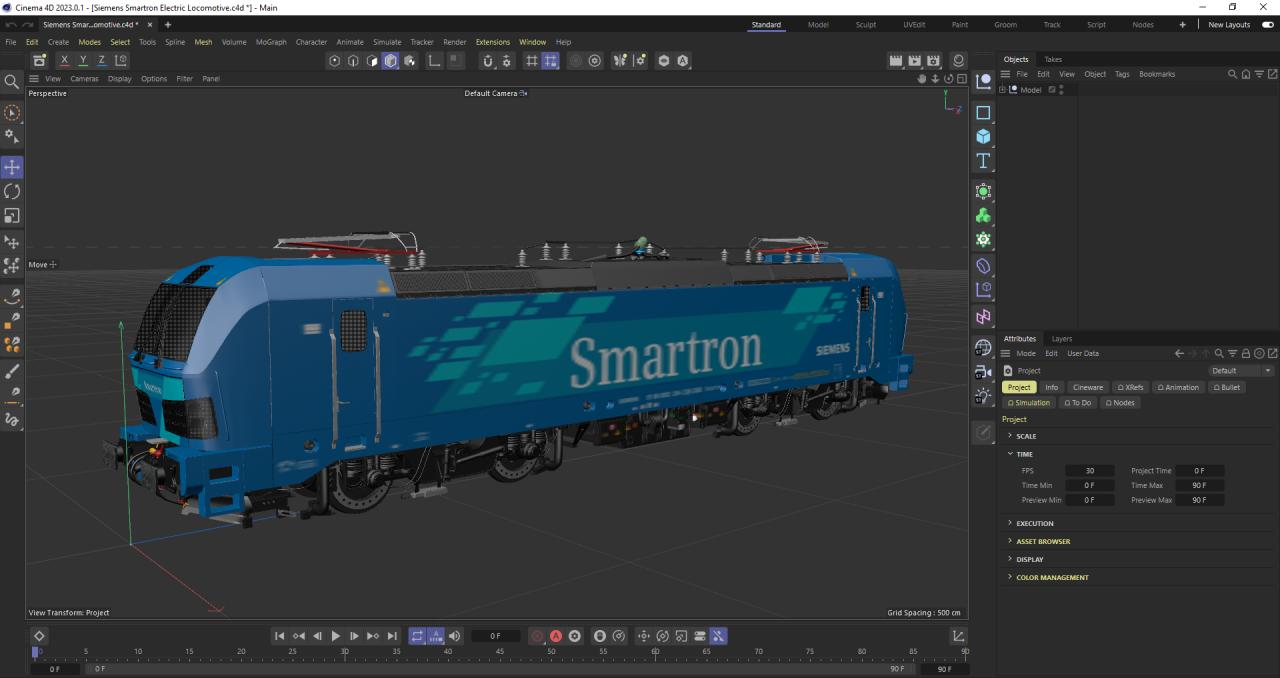
Task: Select the Scale tool in left toolbar
Action: coord(12,216)
